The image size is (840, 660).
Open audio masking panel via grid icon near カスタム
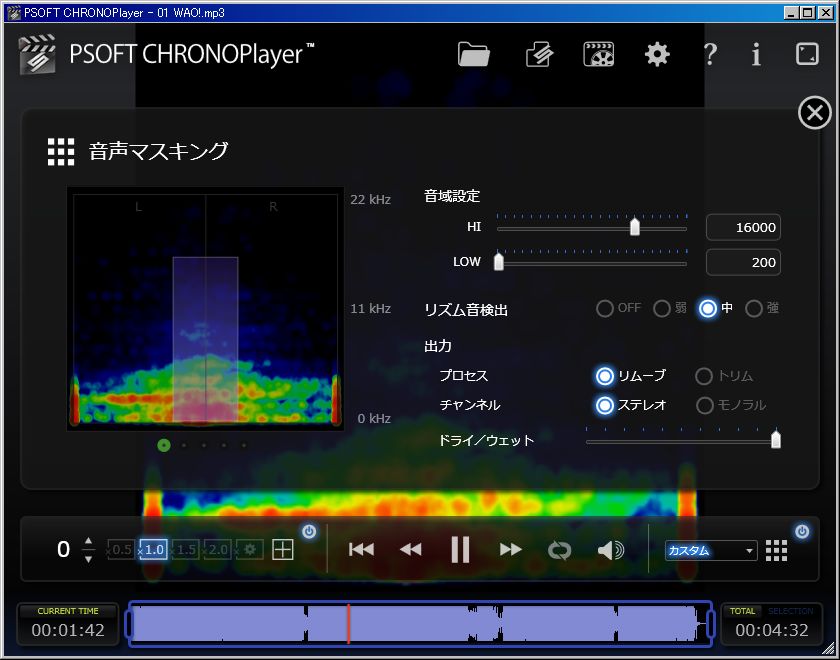tap(776, 550)
